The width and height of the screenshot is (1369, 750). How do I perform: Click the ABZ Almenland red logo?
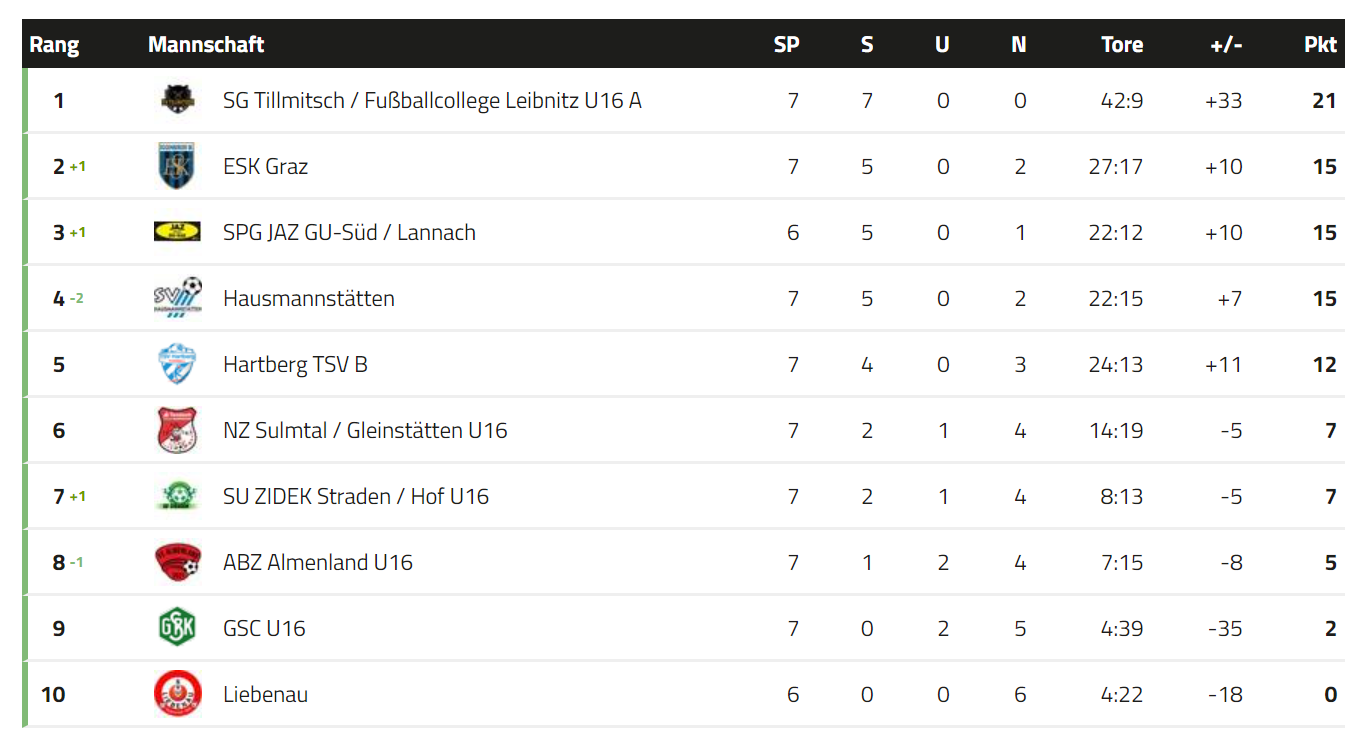(177, 562)
